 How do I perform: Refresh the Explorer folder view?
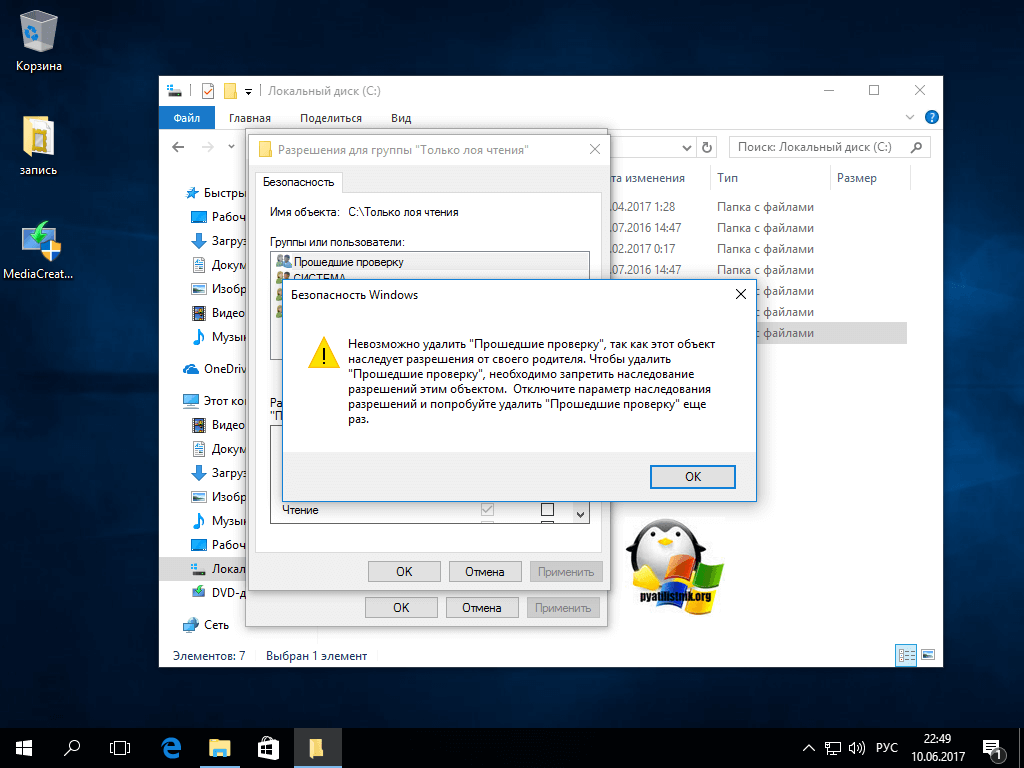click(x=707, y=148)
